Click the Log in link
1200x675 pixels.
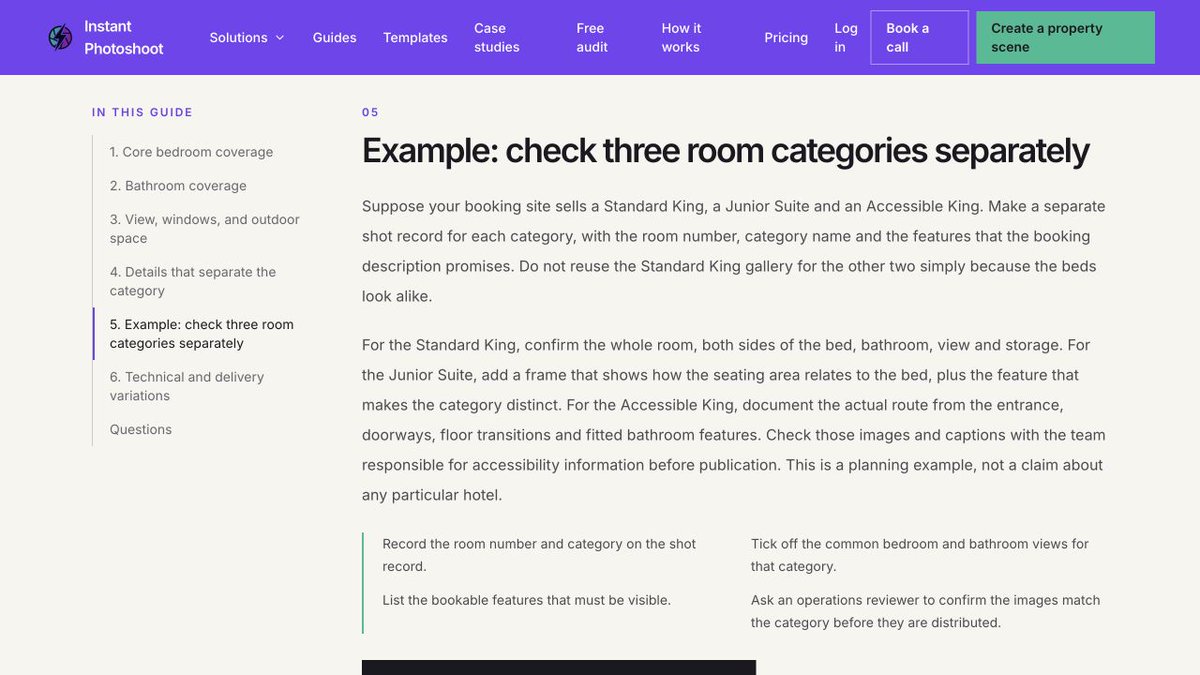tap(846, 37)
